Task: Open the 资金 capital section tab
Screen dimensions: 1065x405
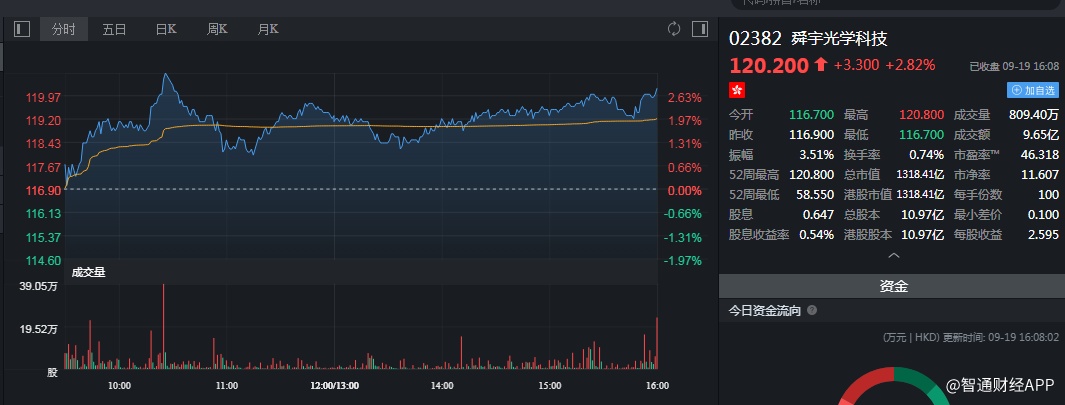Action: pos(893,286)
